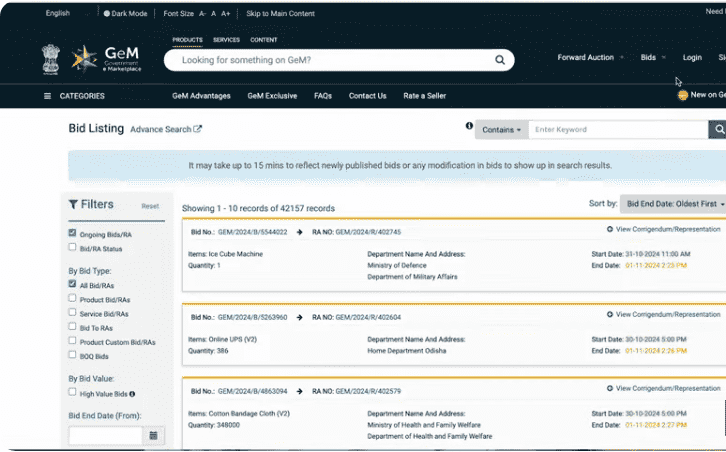Open GeM Advantages menu item
Viewport: 726px width, 452px height.
(201, 96)
